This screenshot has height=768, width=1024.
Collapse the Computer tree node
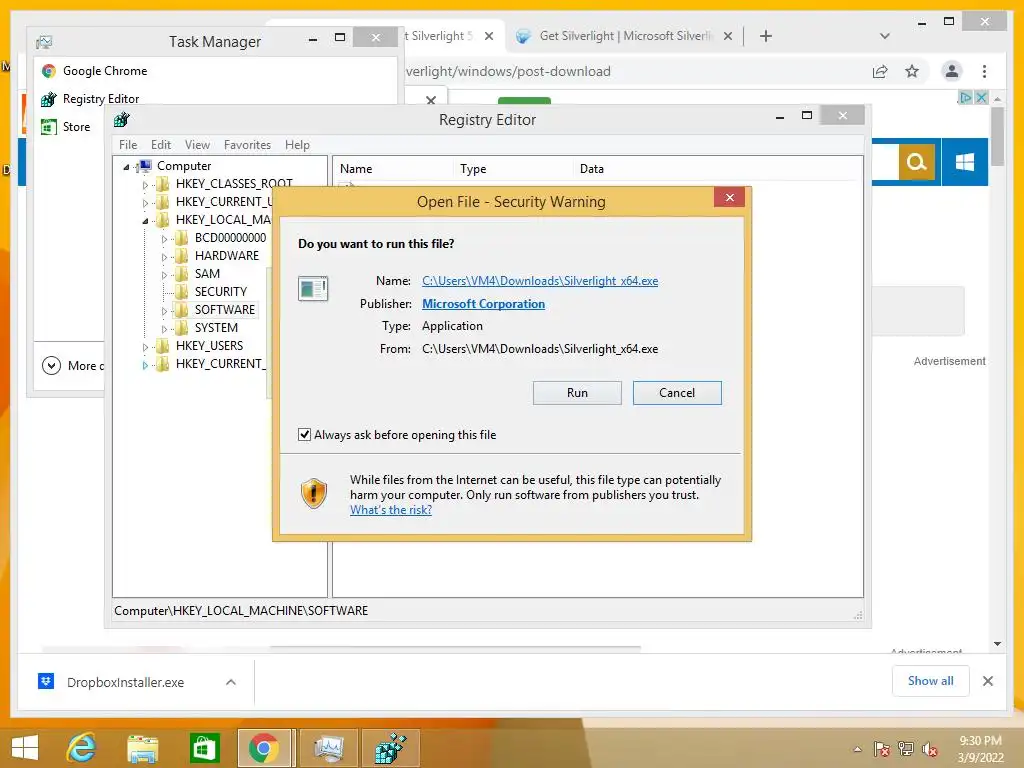(127, 167)
